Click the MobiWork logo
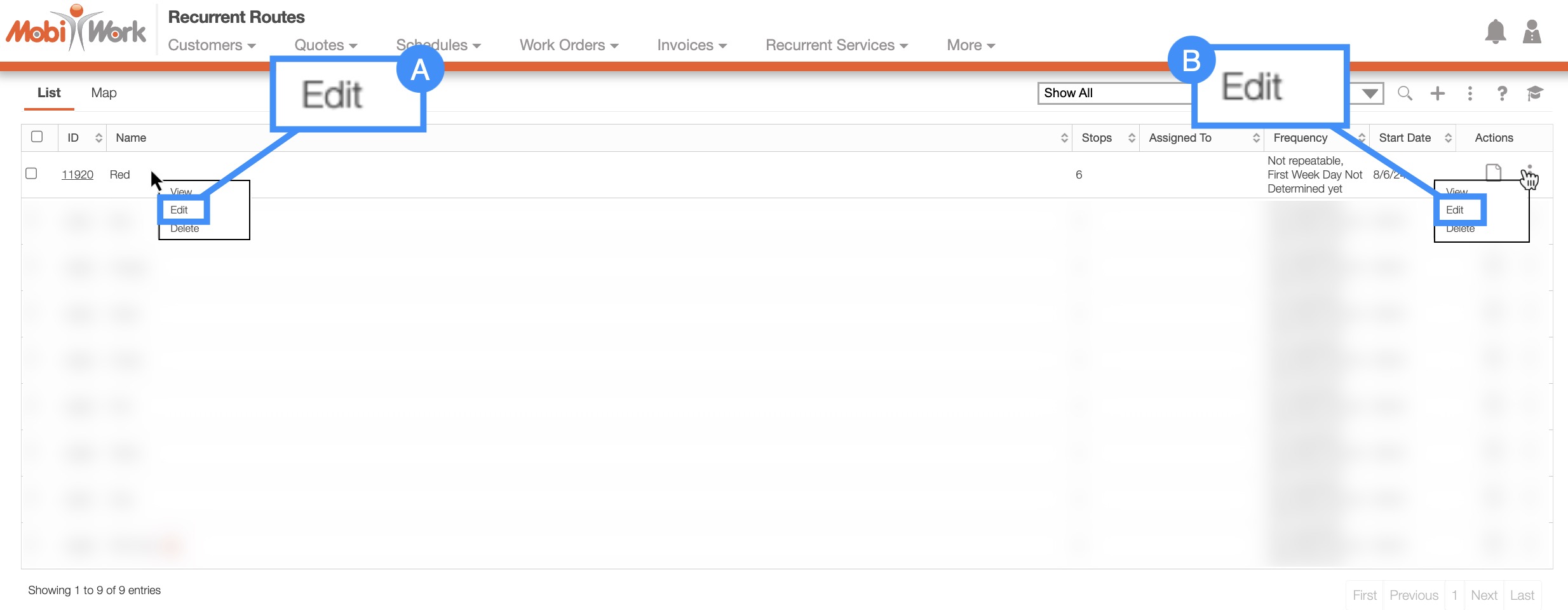 tap(76, 29)
